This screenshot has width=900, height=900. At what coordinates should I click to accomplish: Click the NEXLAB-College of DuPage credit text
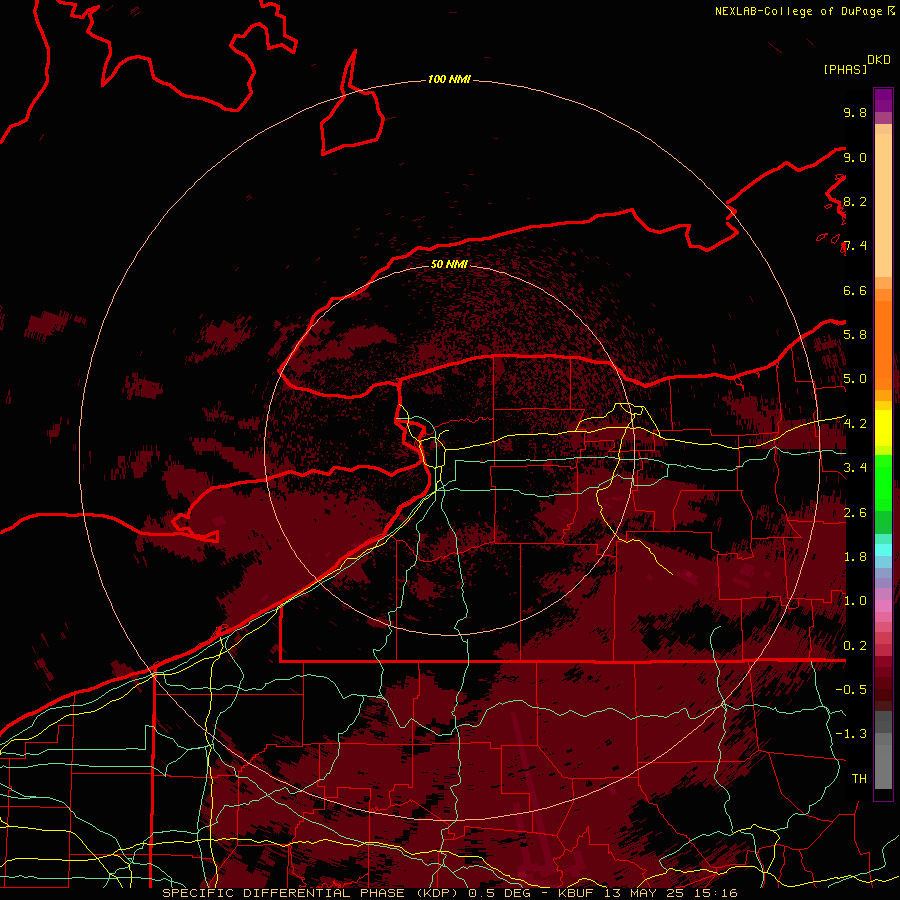click(x=798, y=11)
